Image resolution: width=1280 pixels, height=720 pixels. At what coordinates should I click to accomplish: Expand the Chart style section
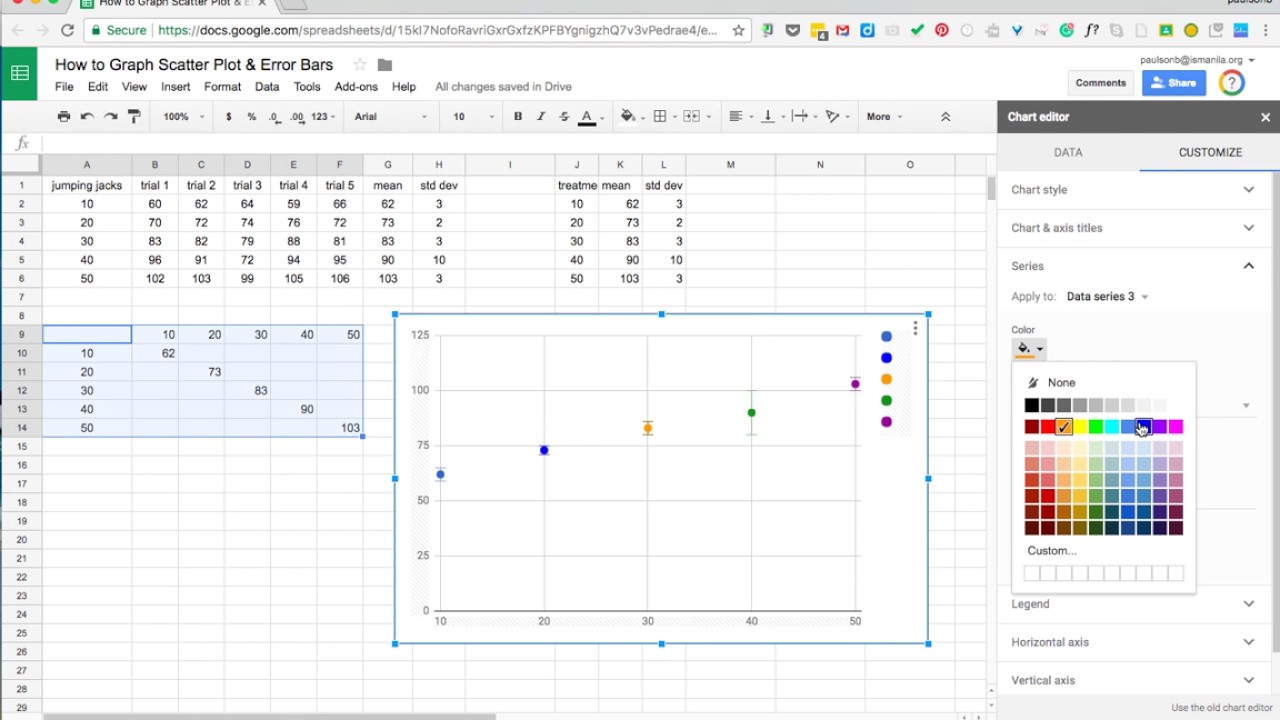tap(1132, 190)
